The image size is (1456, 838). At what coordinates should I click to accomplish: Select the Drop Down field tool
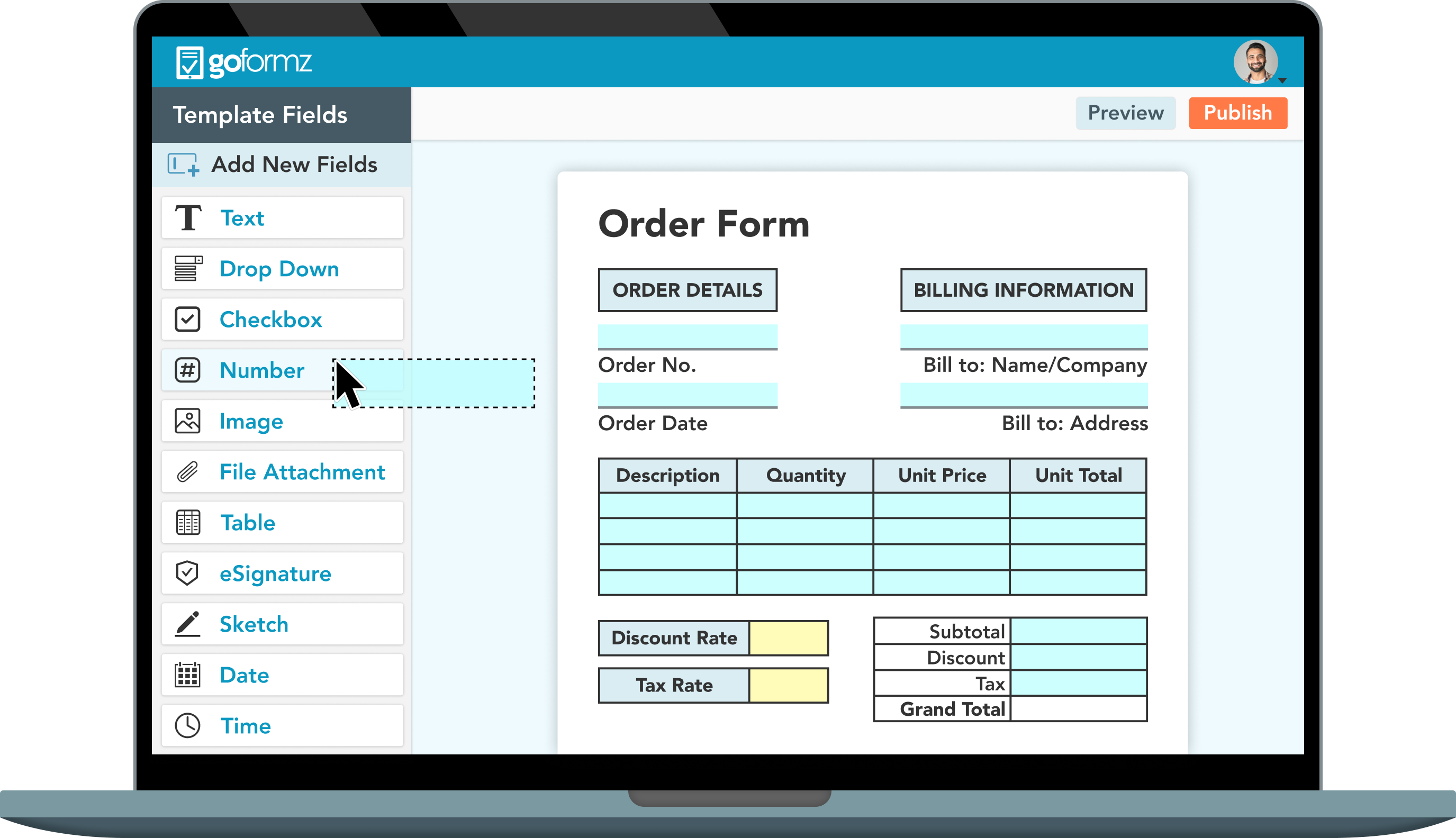pyautogui.click(x=285, y=268)
